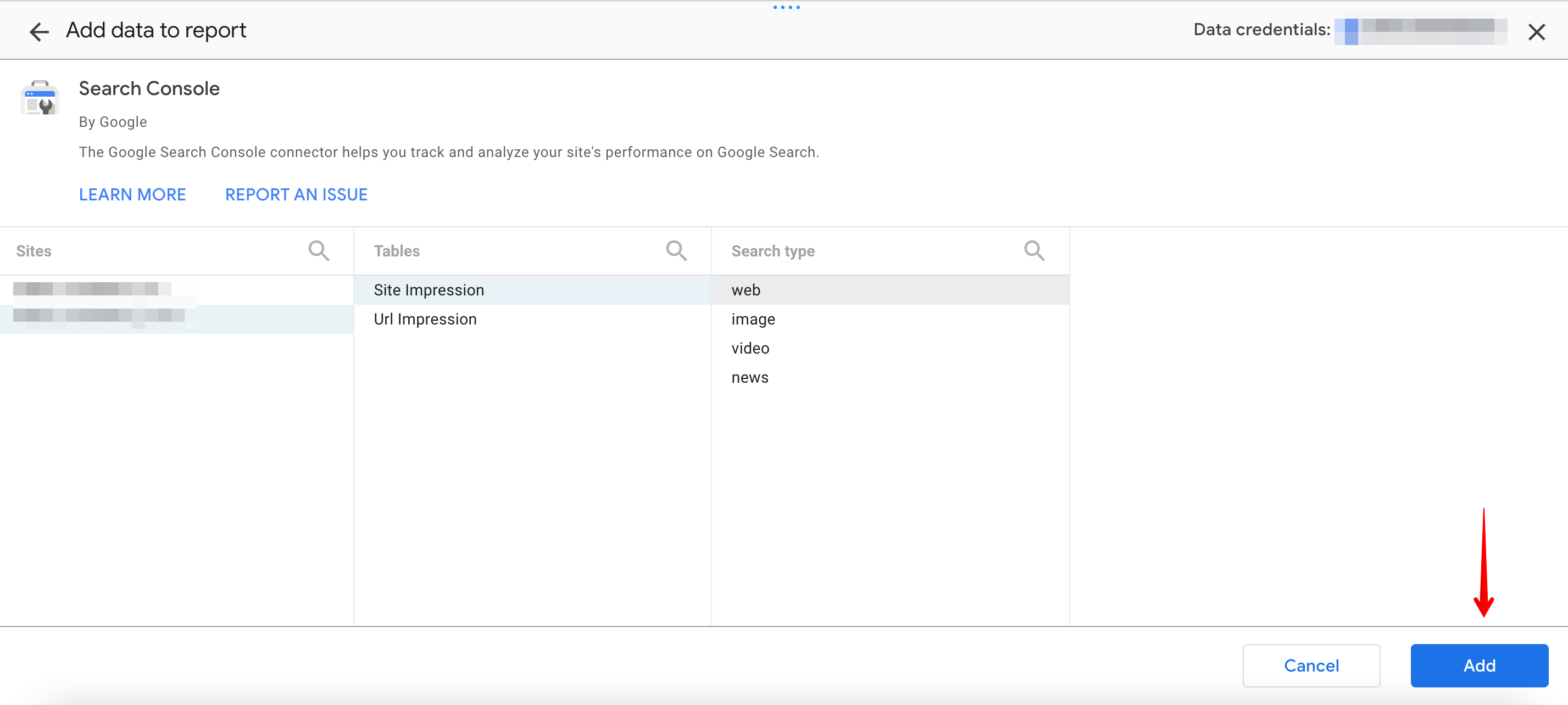The width and height of the screenshot is (1568, 705).
Task: Click the blue Add button
Action: 1479,665
